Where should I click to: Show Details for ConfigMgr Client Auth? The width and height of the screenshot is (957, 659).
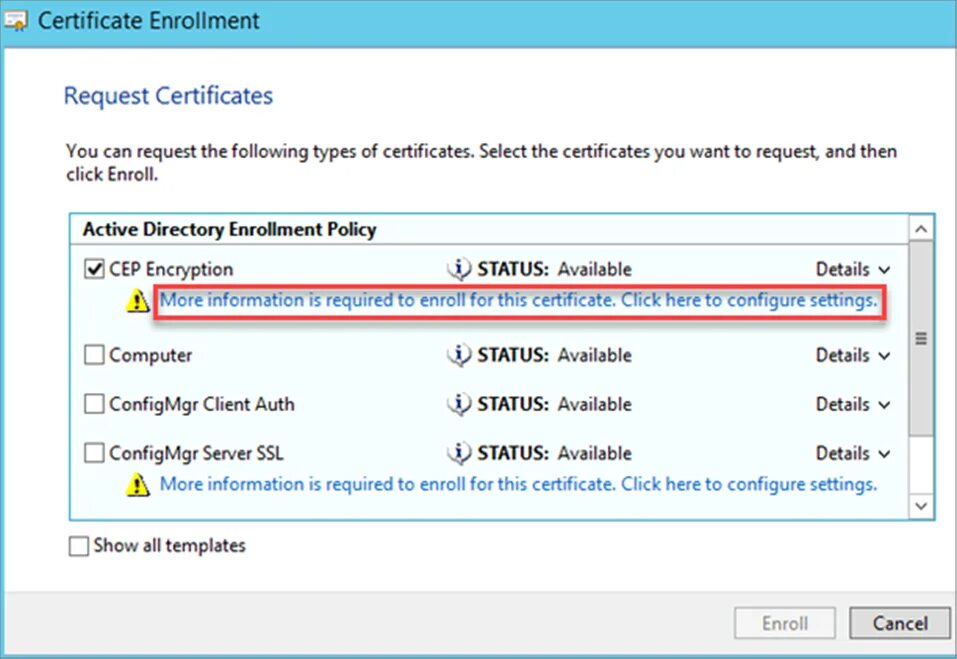click(x=853, y=404)
